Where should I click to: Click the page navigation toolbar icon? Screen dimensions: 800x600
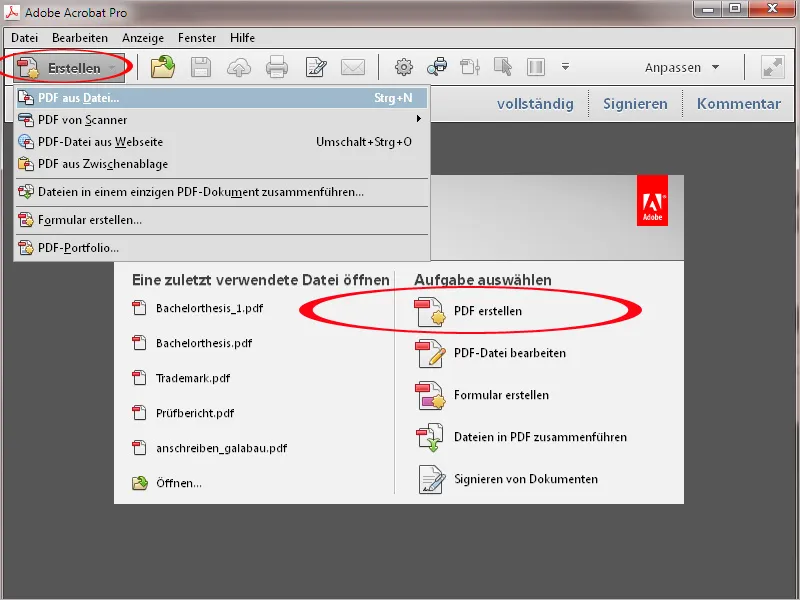pos(470,67)
